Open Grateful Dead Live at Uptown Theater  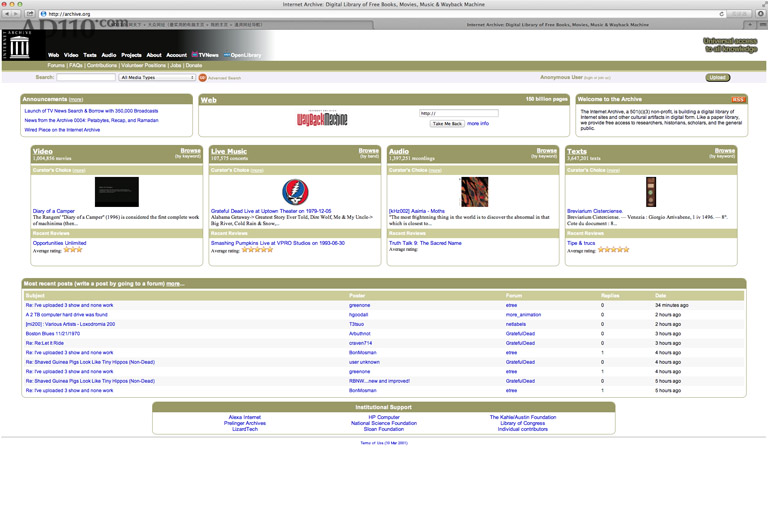coord(271,211)
